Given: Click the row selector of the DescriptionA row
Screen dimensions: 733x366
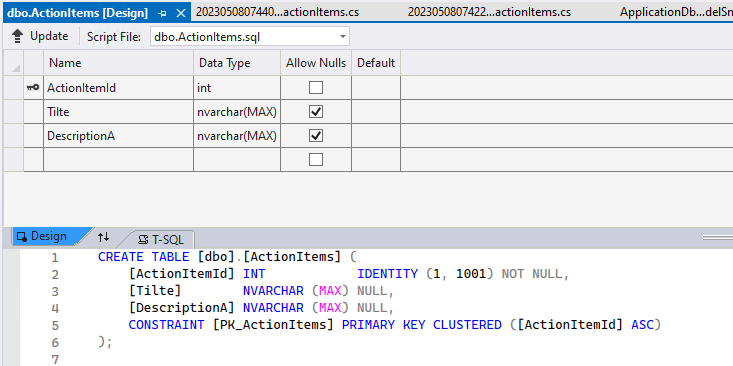Looking at the screenshot, I should point(14,136).
